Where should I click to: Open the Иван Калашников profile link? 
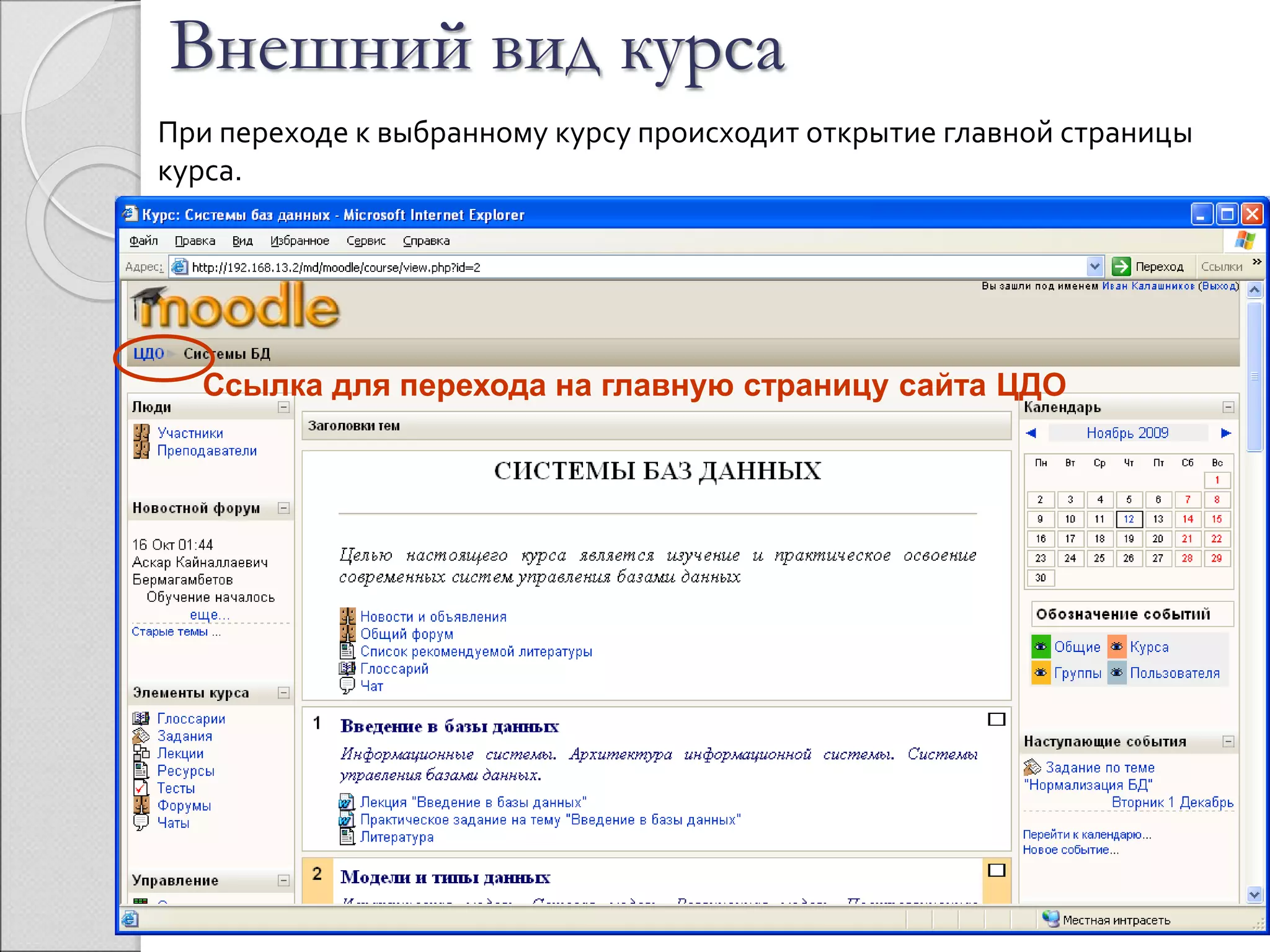(x=1148, y=286)
